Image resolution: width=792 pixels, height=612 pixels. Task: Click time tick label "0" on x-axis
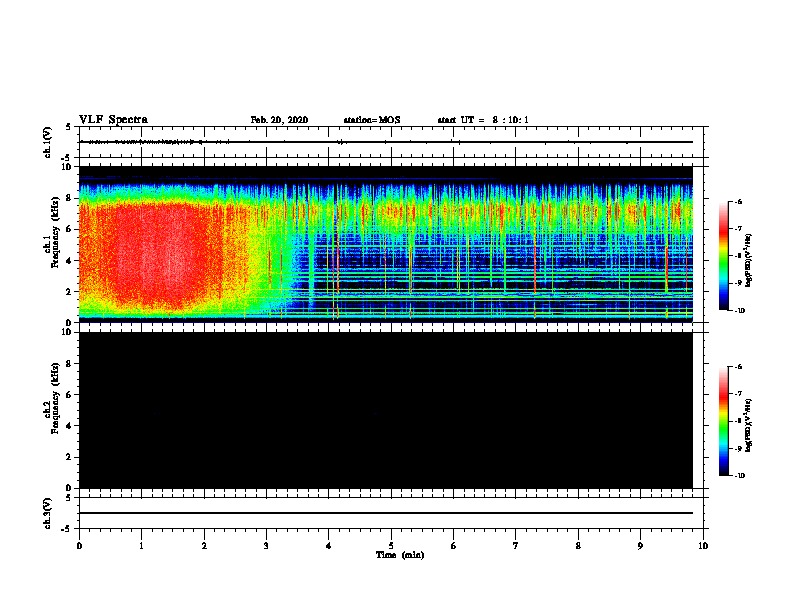click(79, 546)
